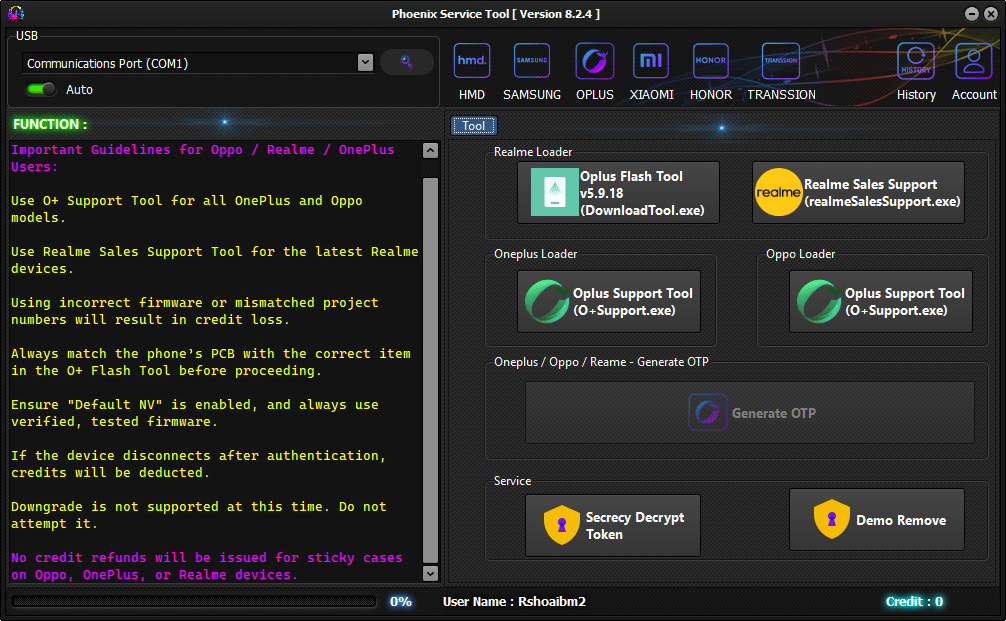Select the Tool tab
Viewport: 1006px width, 621px height.
click(474, 126)
